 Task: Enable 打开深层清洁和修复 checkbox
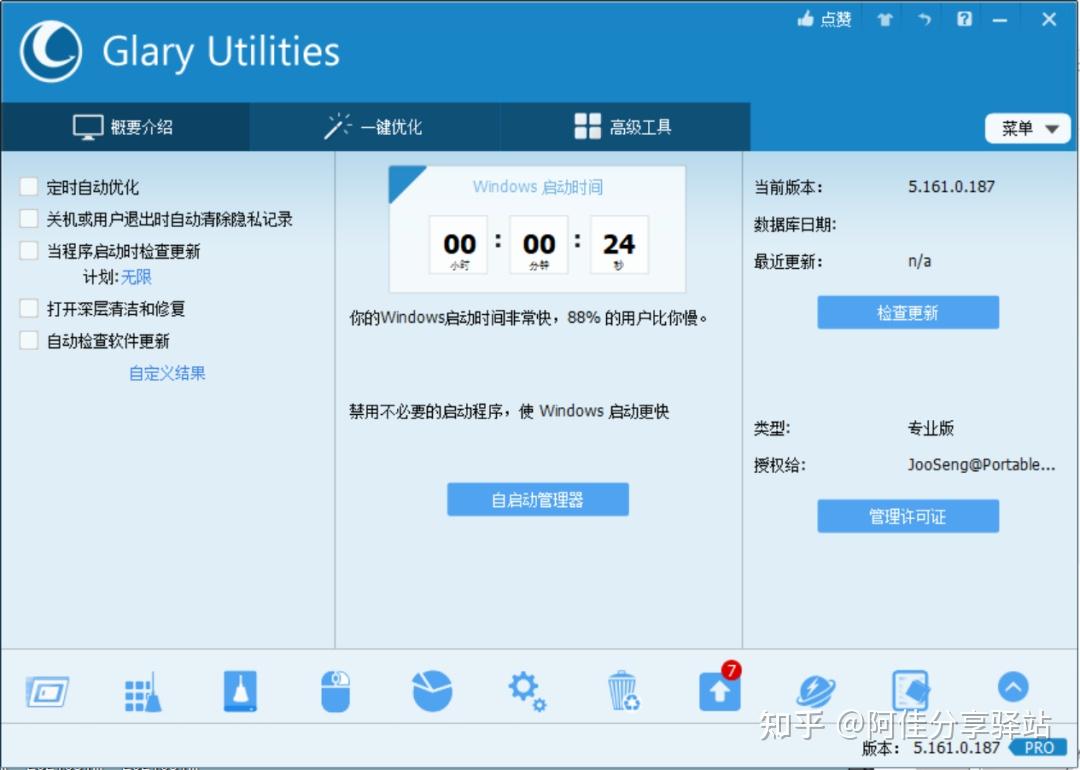(x=29, y=309)
